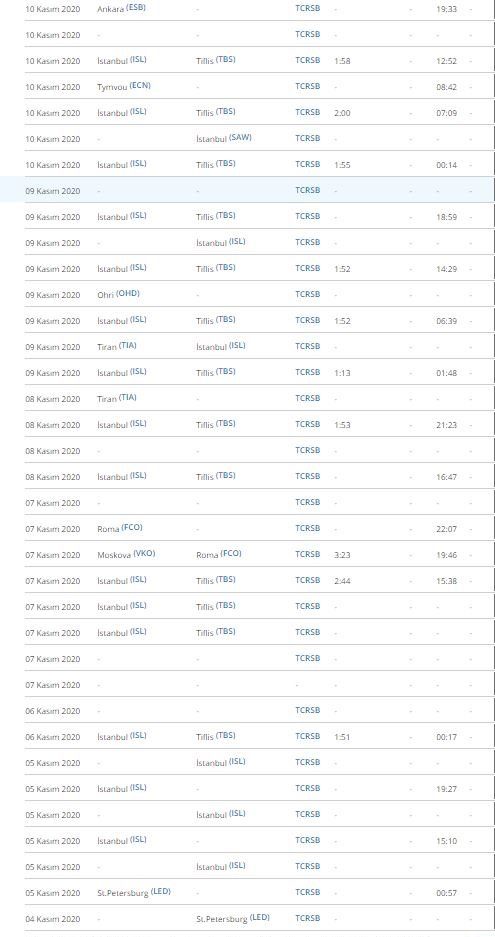495x937 pixels.
Task: Click İstanbul (ISL) destination in Tiran row
Action: (x=221, y=346)
